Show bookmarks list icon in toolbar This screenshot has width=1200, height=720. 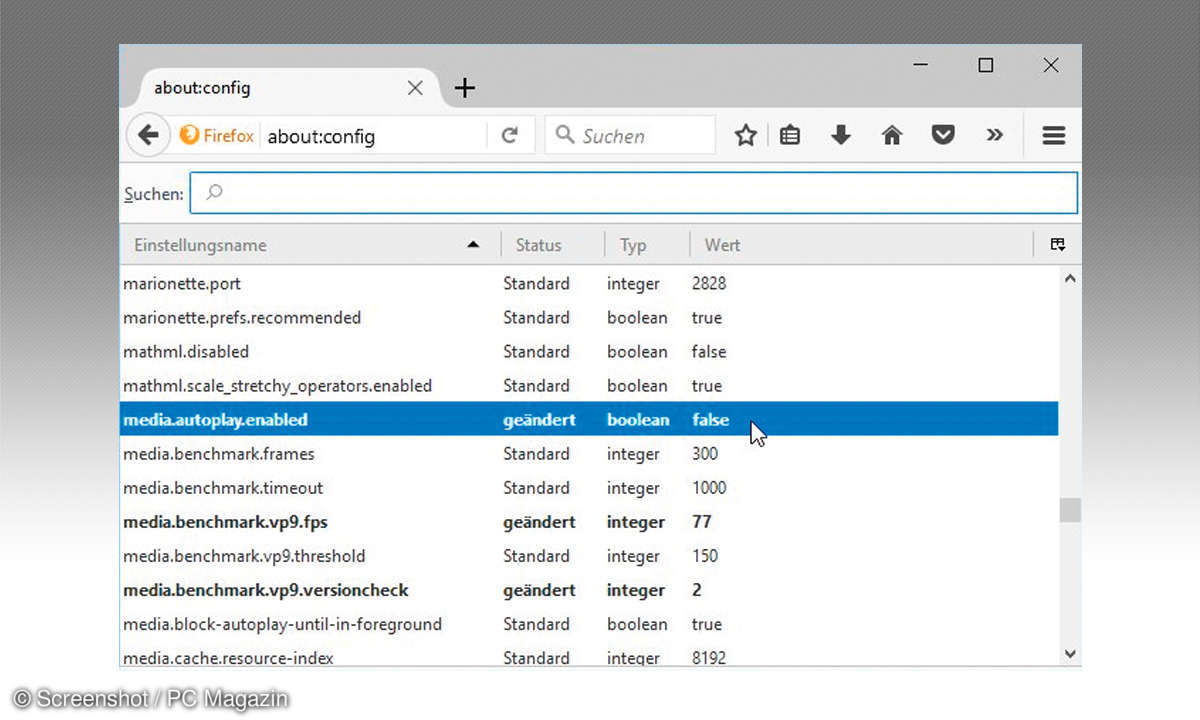click(x=790, y=135)
